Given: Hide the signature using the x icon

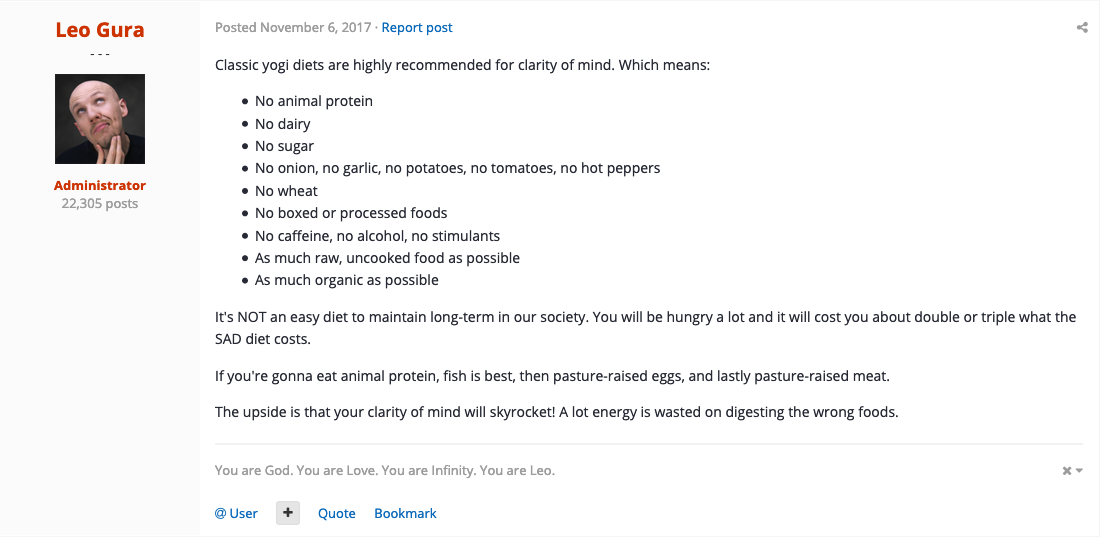Looking at the screenshot, I should (1067, 471).
